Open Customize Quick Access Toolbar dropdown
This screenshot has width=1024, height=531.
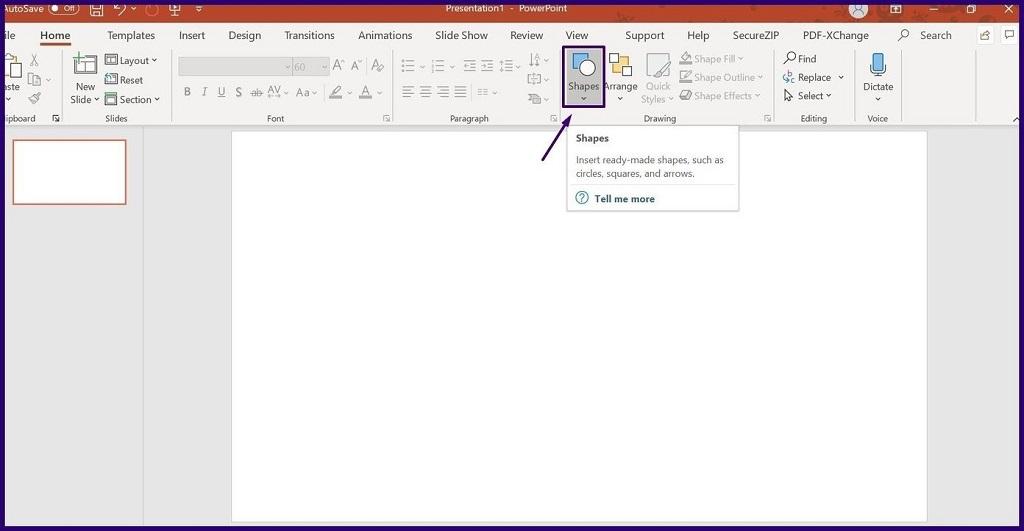199,9
